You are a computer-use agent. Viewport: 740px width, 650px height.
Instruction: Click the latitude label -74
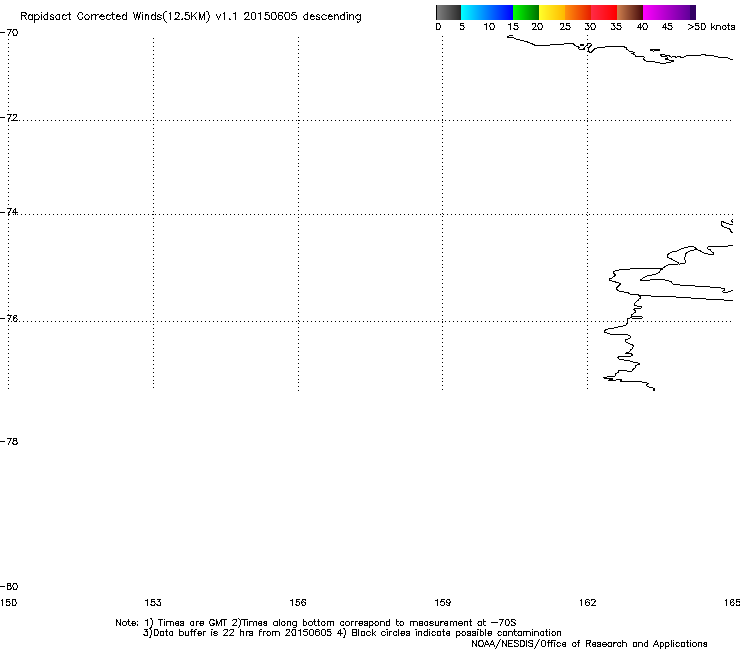point(9,211)
